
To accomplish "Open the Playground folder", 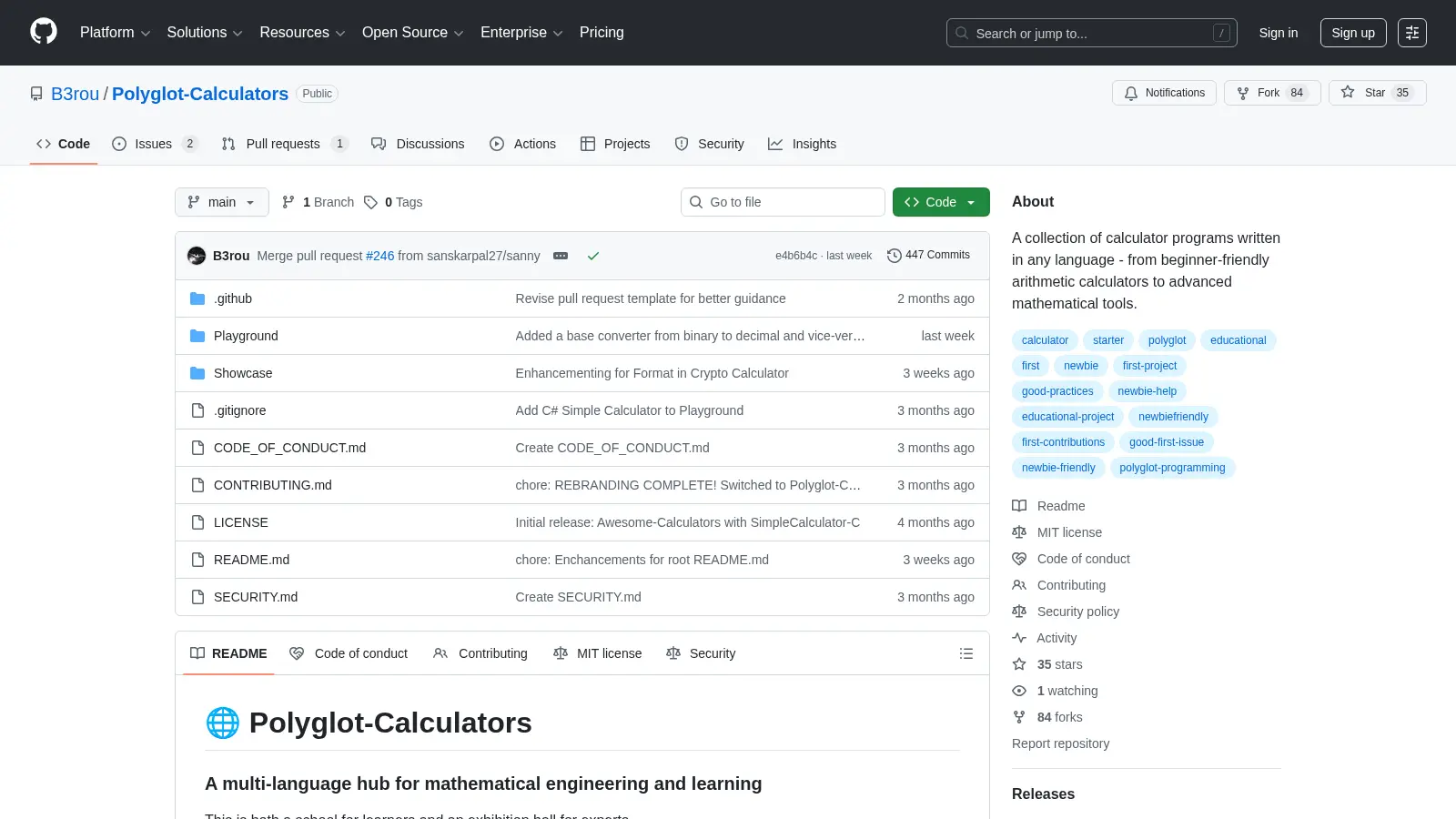I will 246,336.
